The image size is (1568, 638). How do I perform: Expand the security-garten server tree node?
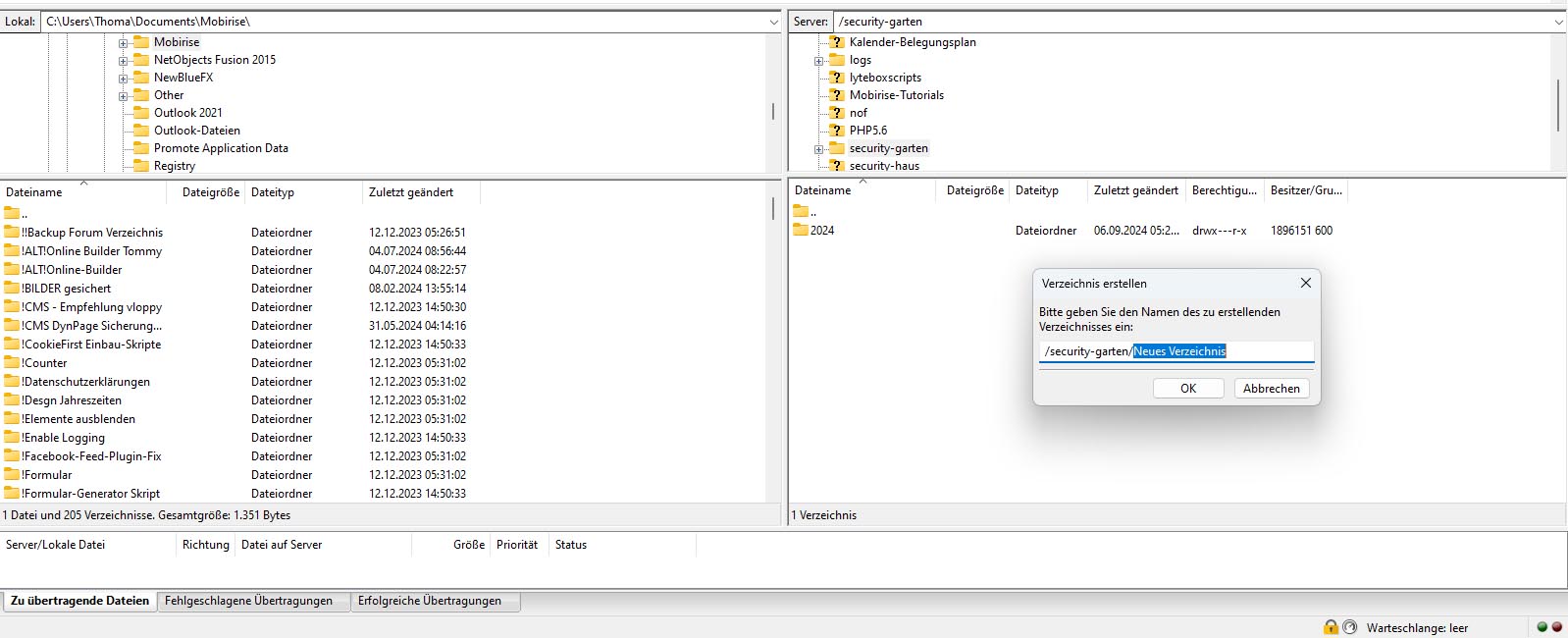pyautogui.click(x=819, y=149)
